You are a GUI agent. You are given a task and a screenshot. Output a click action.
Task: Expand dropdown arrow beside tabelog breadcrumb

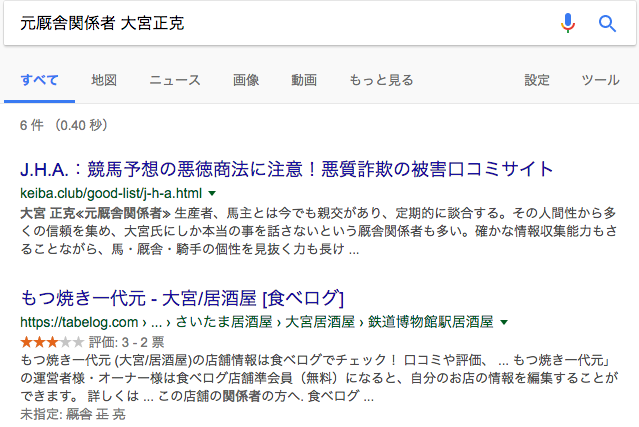coord(504,322)
